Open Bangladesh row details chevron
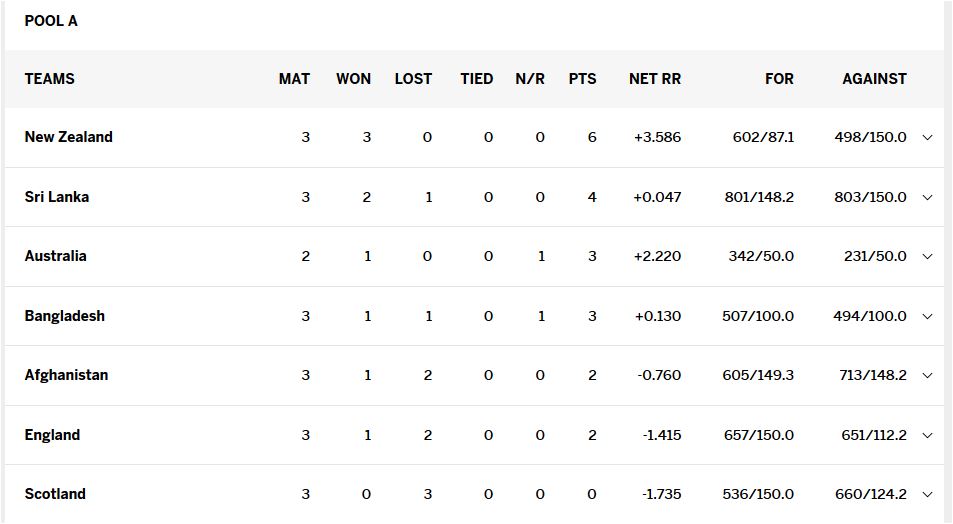The image size is (953, 524). pyautogui.click(x=927, y=317)
